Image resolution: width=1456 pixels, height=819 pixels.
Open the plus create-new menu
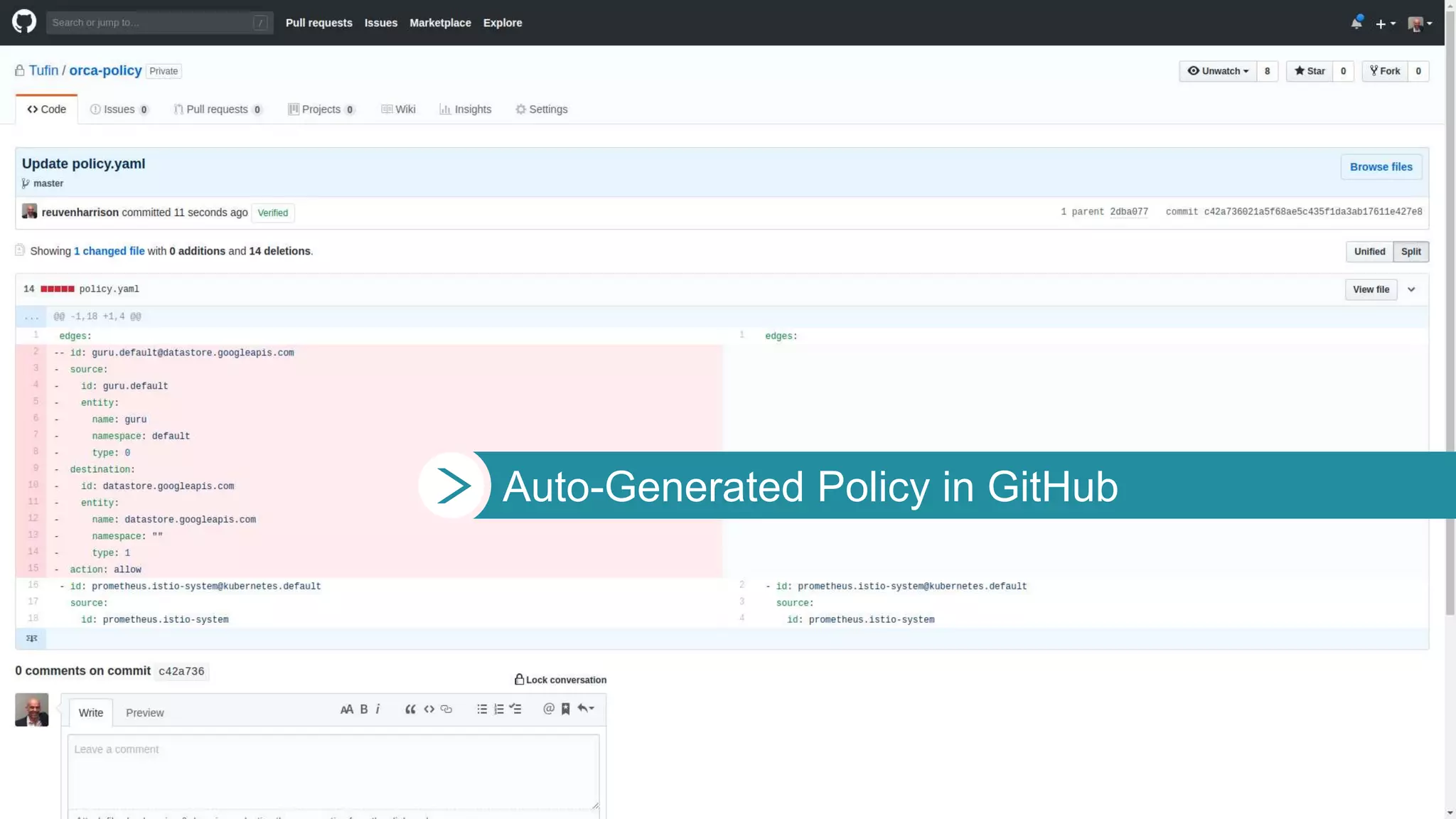coord(1385,23)
